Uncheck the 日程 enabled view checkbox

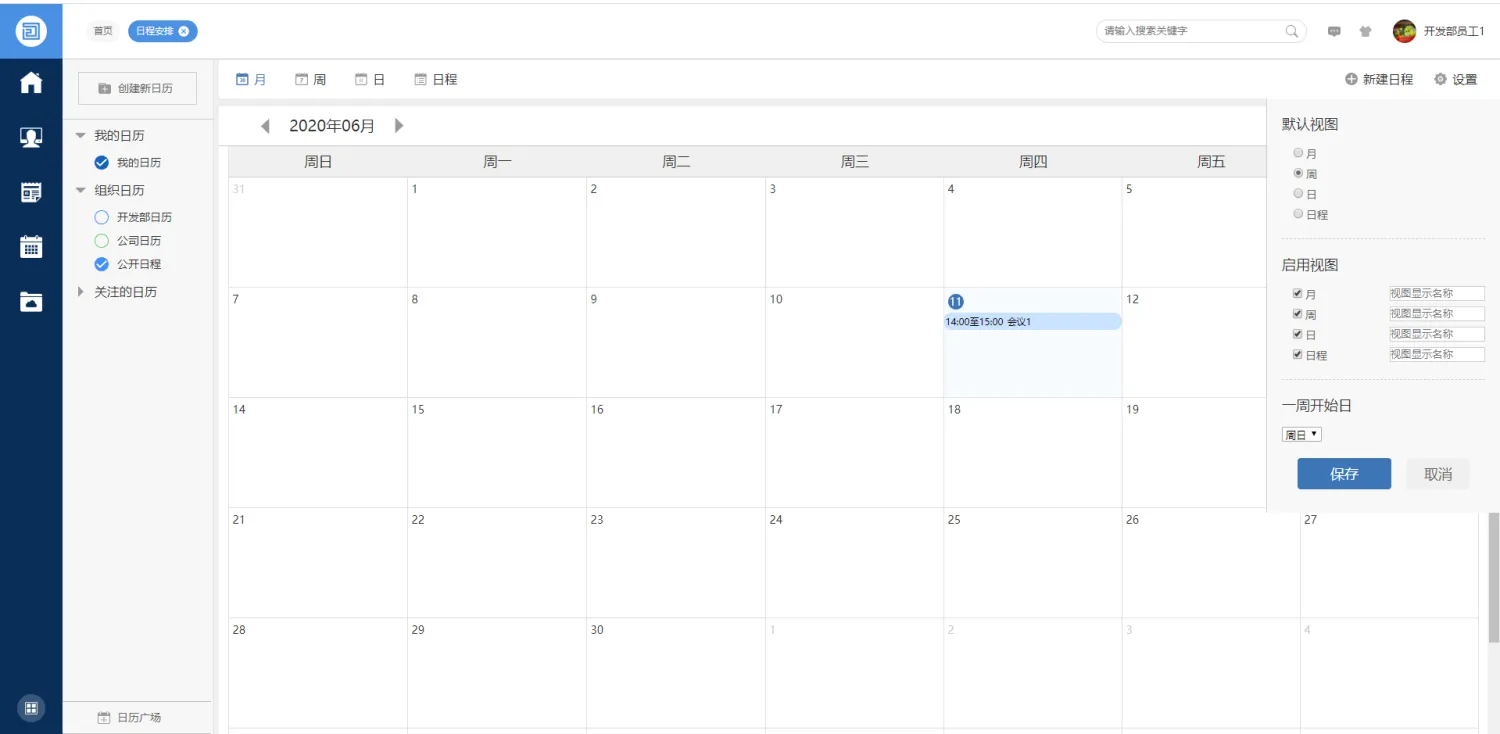(x=1298, y=354)
